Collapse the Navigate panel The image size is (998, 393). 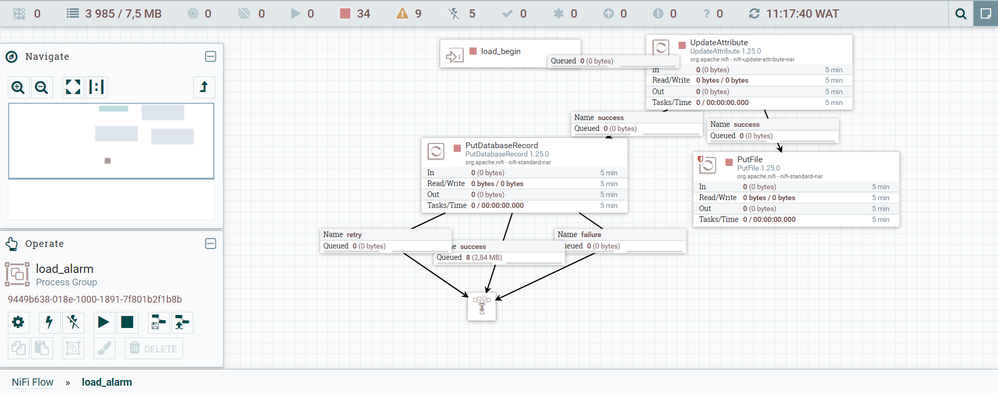211,57
